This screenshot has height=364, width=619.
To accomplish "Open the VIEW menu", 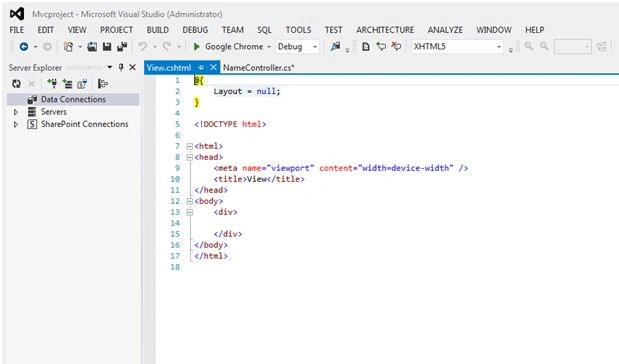I will tap(77, 30).
